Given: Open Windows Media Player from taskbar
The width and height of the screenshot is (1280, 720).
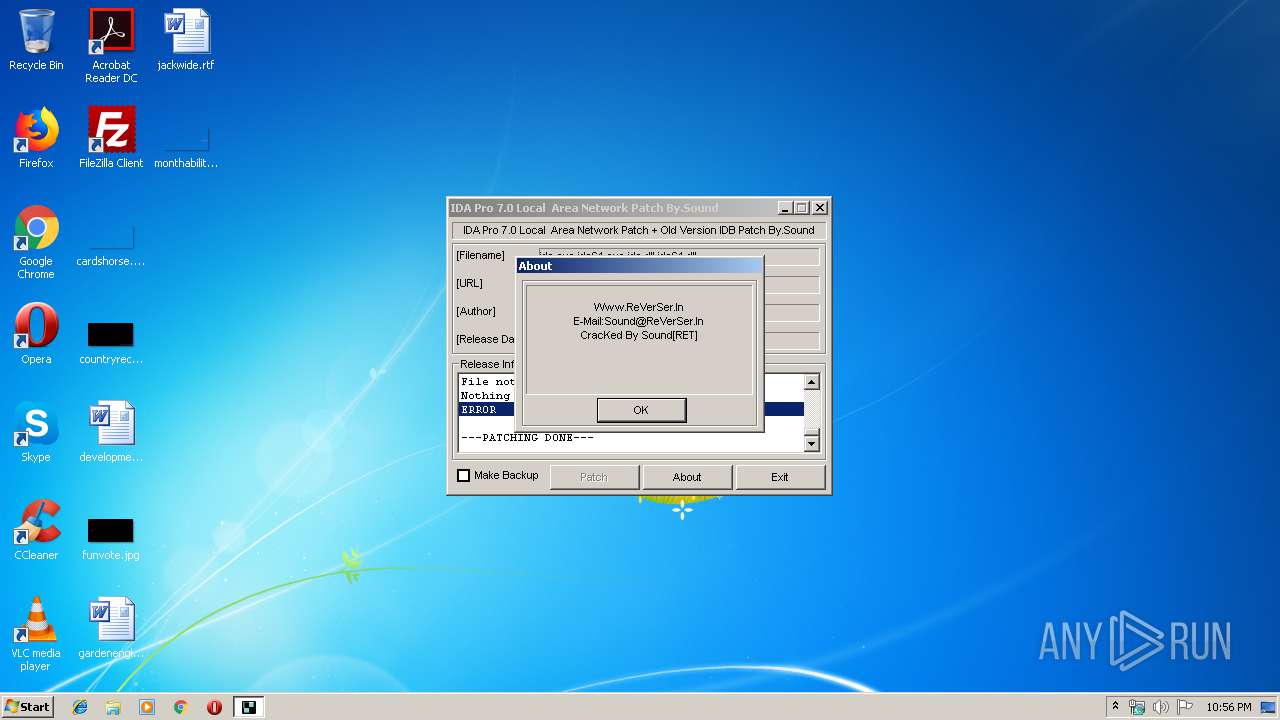Looking at the screenshot, I should pos(147,707).
